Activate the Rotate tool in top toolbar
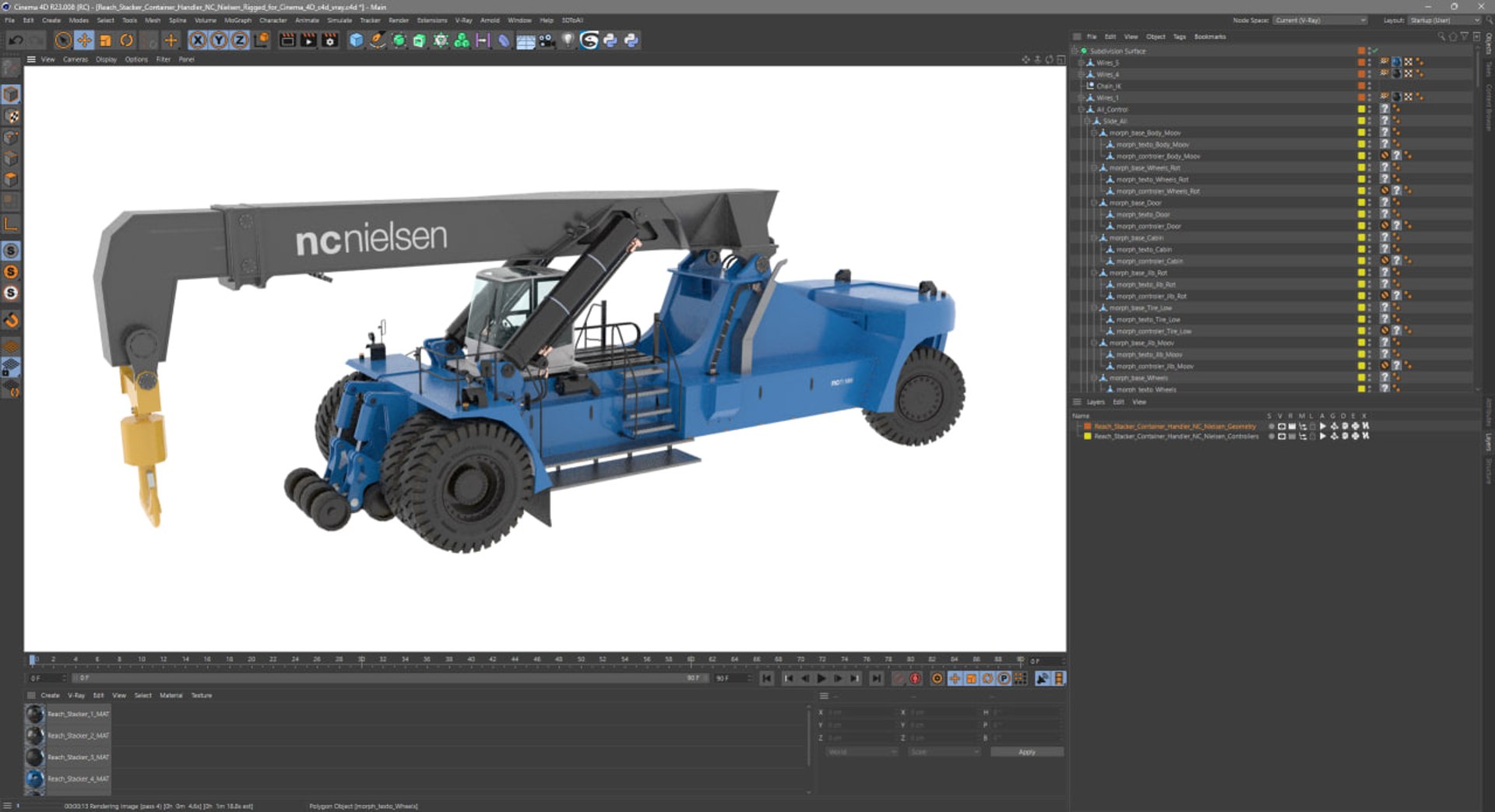Viewport: 1495px width, 812px height. tap(126, 40)
